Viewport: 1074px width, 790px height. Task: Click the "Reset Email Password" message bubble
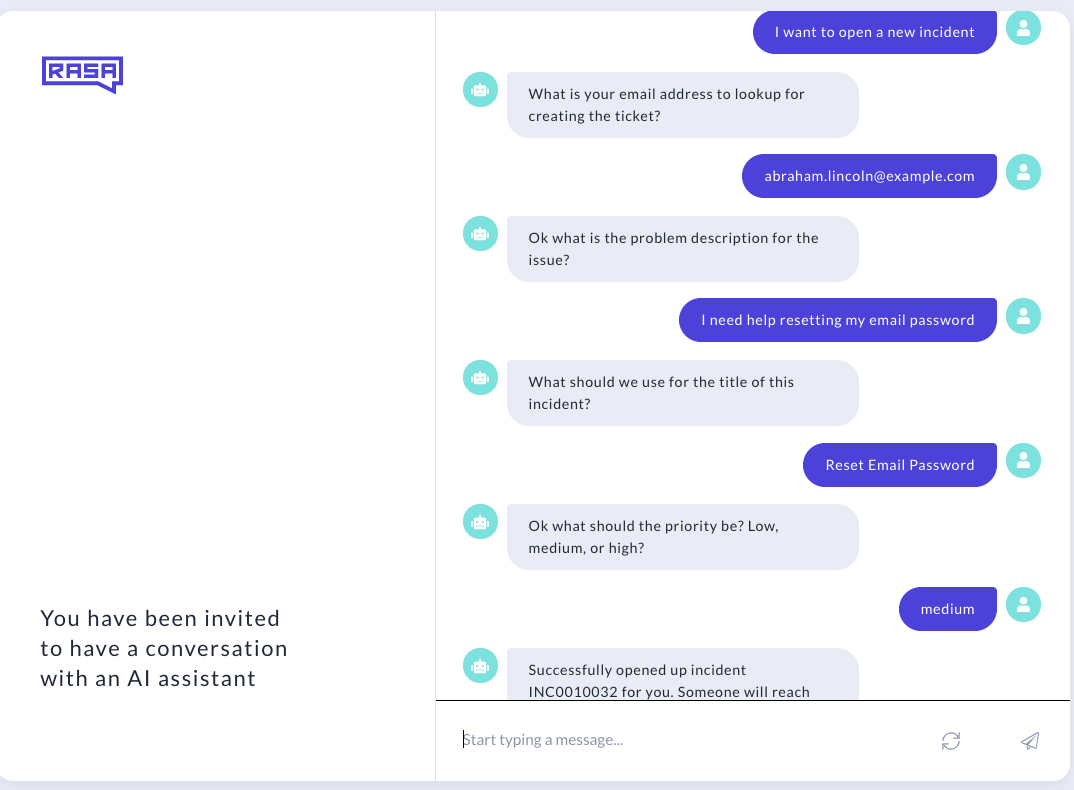pyautogui.click(x=899, y=465)
